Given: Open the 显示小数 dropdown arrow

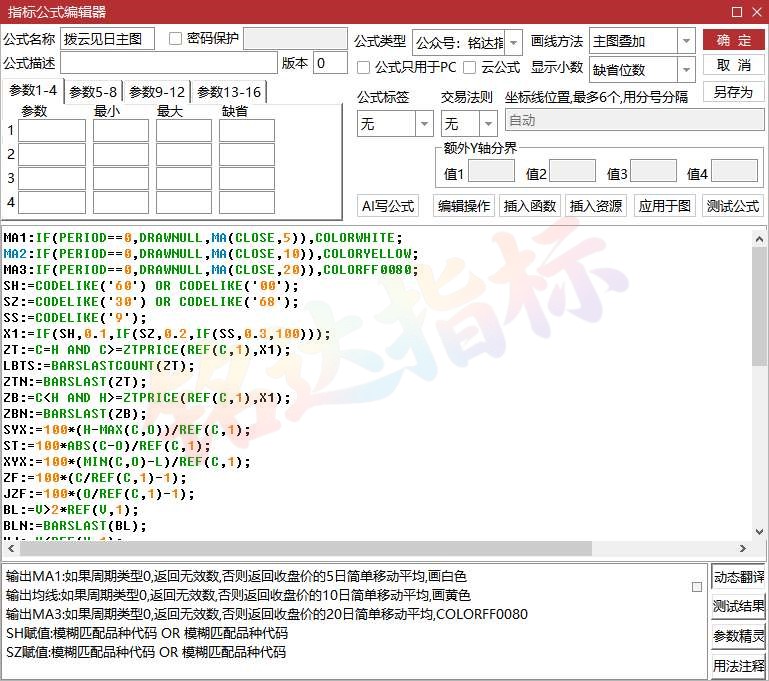Looking at the screenshot, I should [686, 70].
